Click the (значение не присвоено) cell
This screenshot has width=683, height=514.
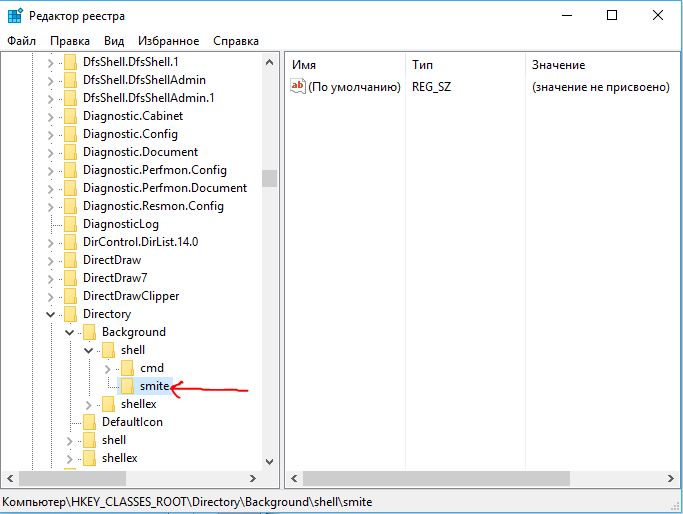click(x=600, y=87)
